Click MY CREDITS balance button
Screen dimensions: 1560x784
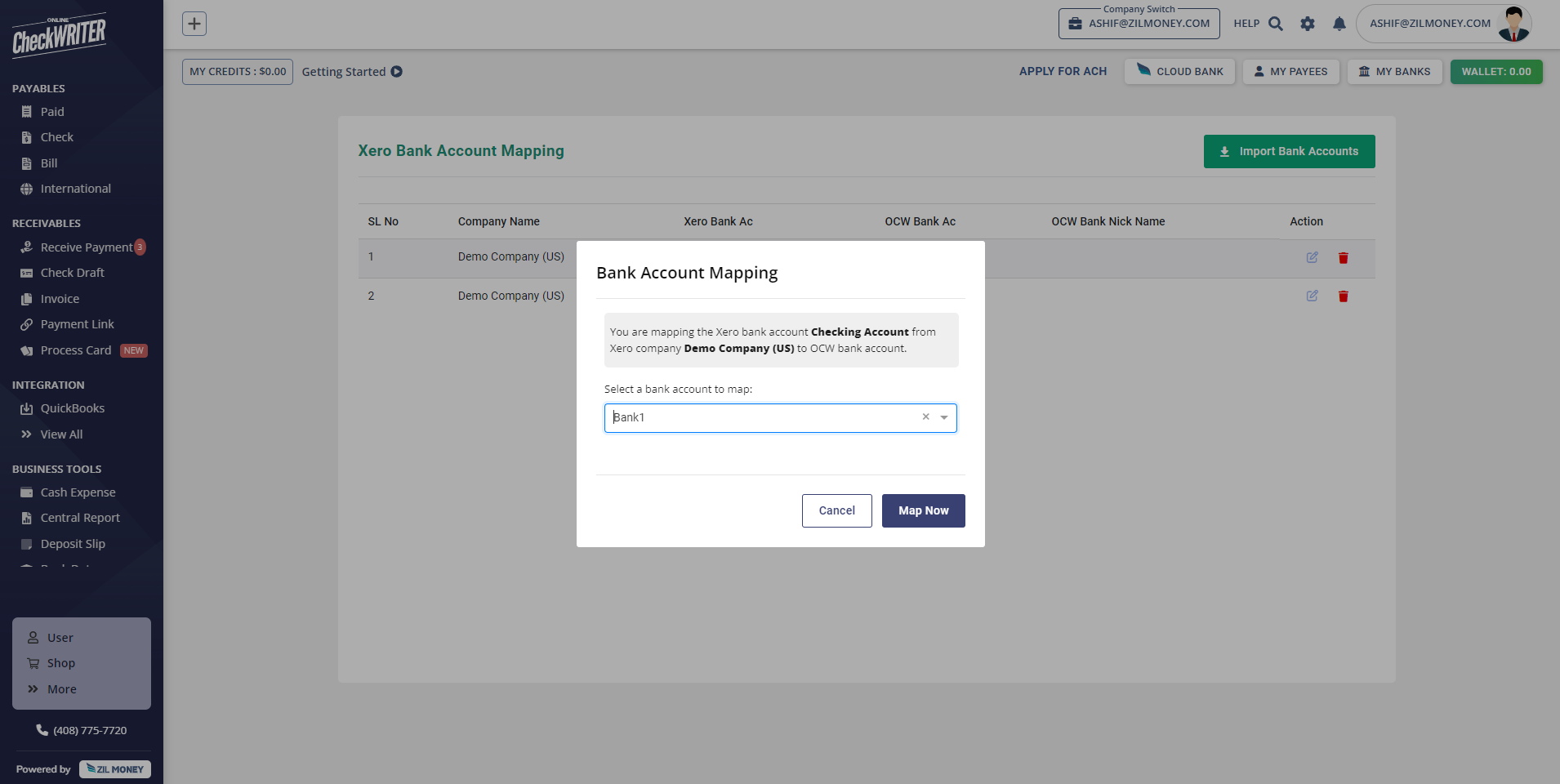pos(238,72)
